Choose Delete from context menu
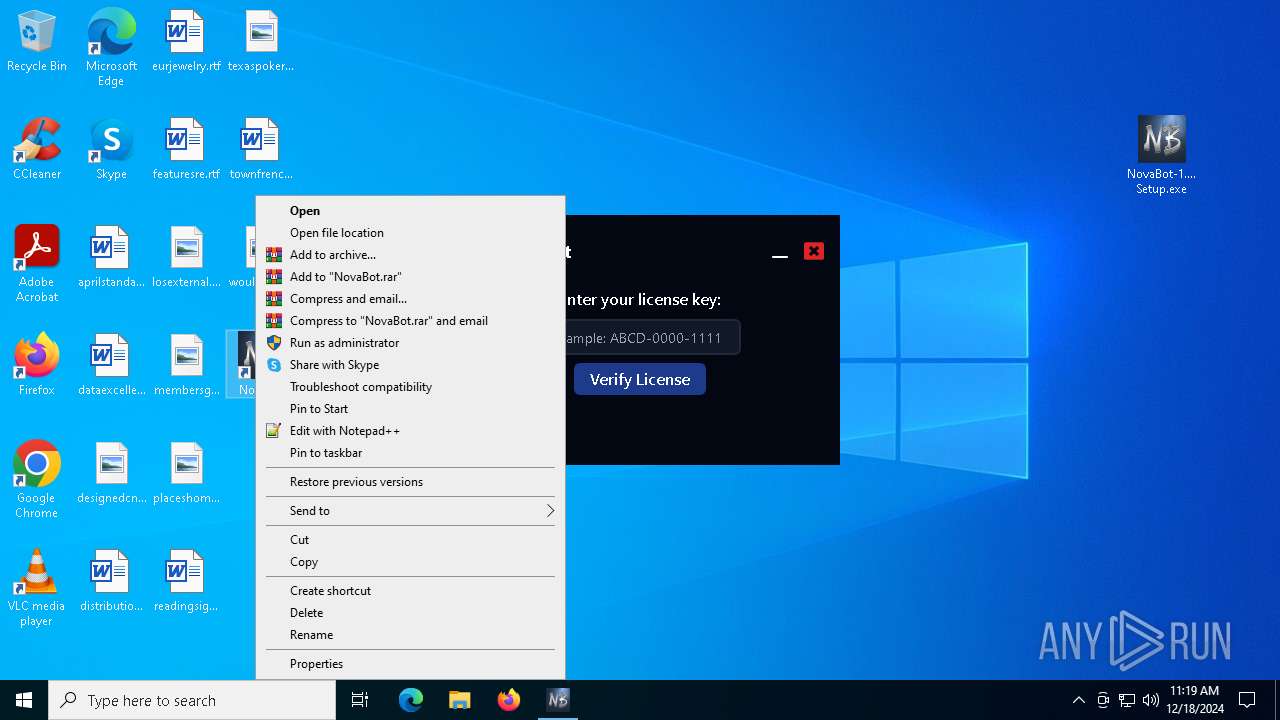The width and height of the screenshot is (1280, 720). point(410,613)
